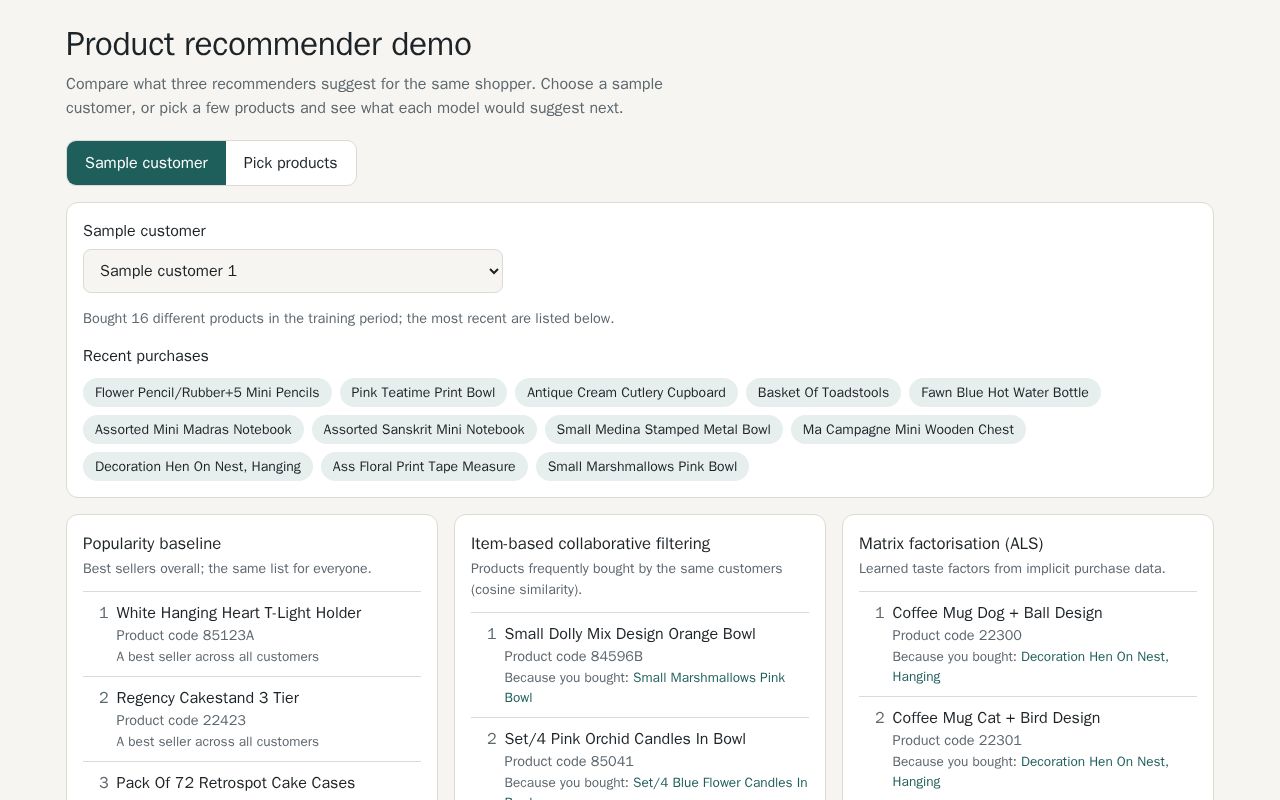The height and width of the screenshot is (800, 1280).
Task: Open Small Dolly Mix Design Orange Bowl
Action: coord(630,634)
